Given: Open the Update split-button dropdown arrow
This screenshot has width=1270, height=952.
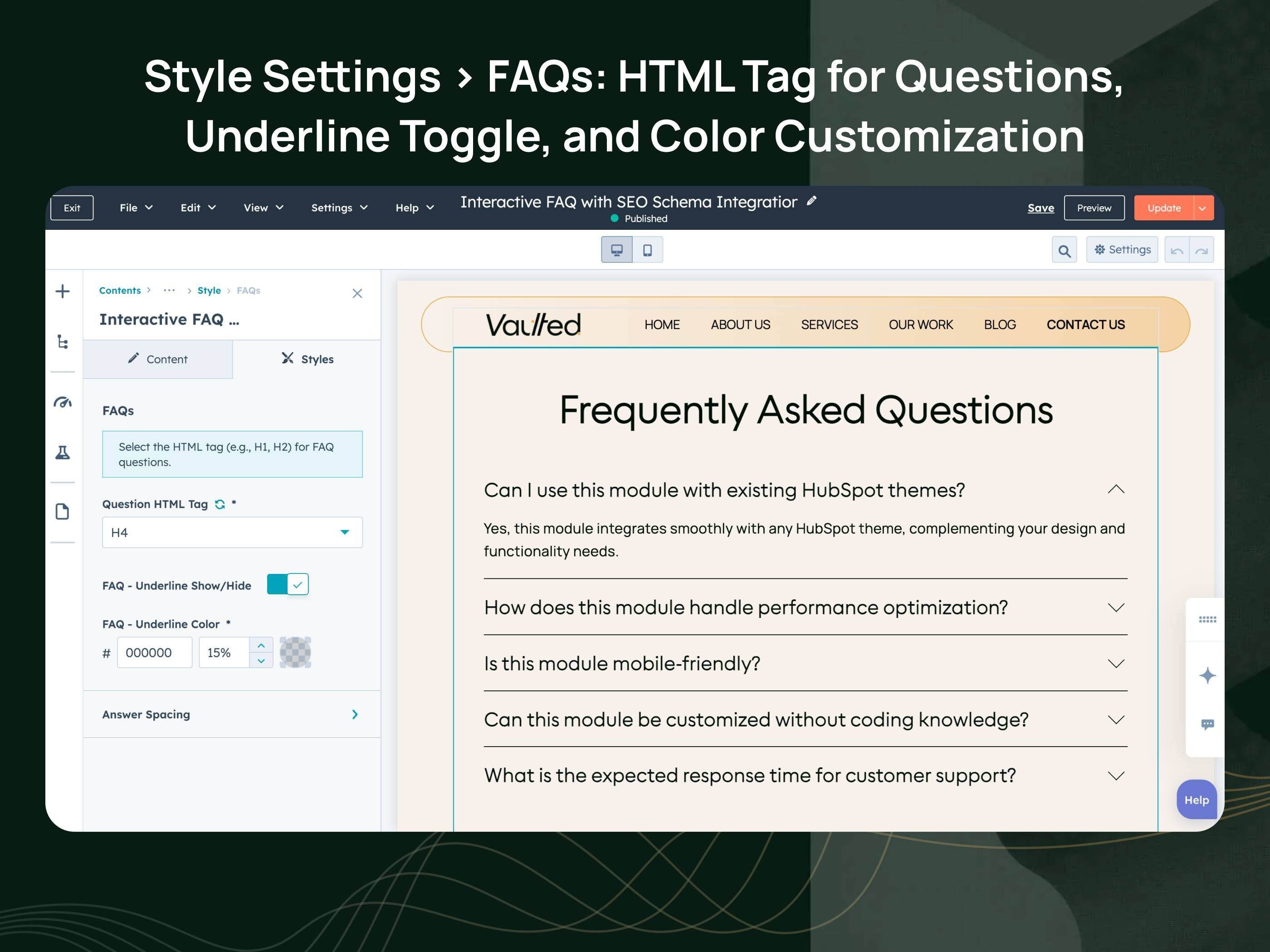Looking at the screenshot, I should tap(1202, 208).
